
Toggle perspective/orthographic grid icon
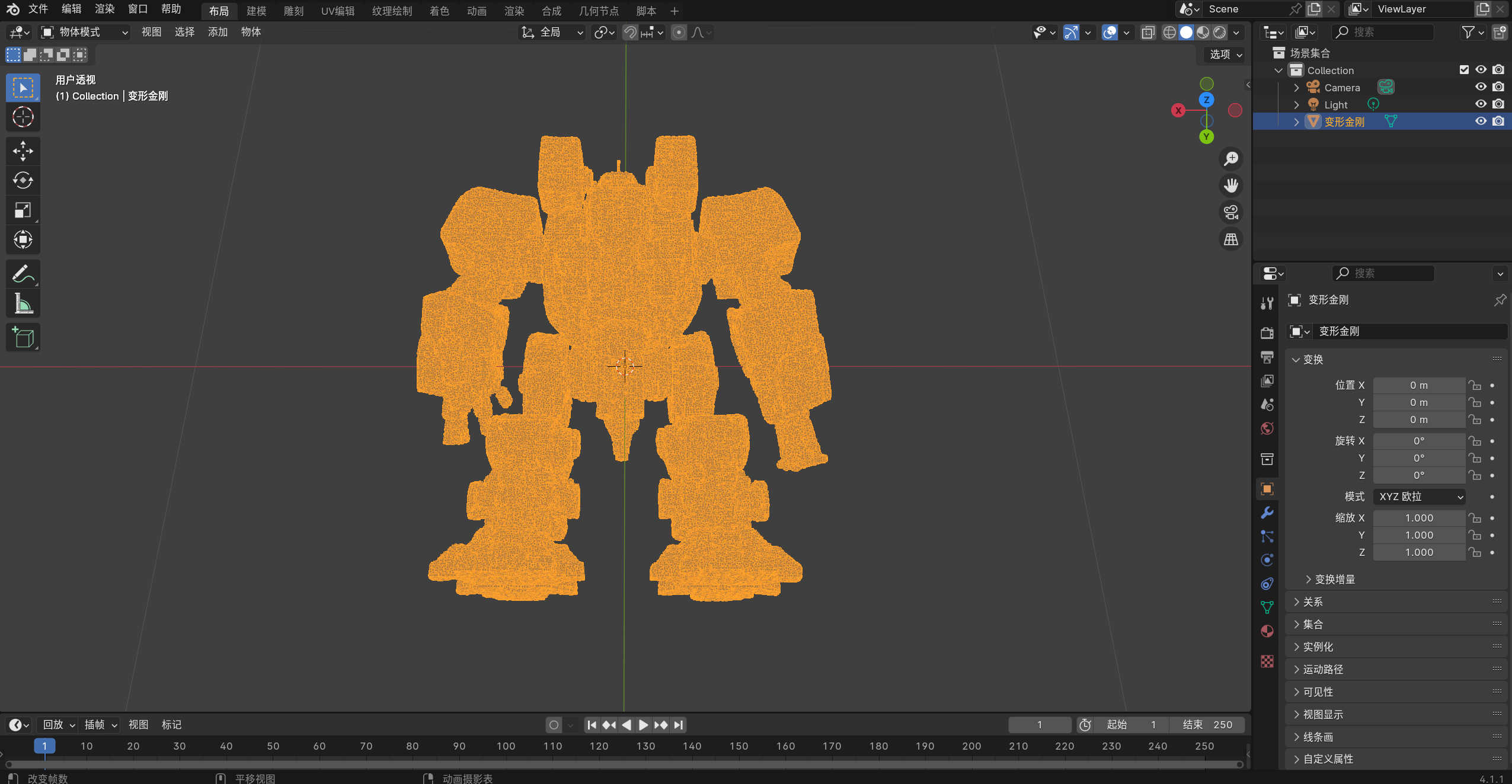coord(1231,239)
